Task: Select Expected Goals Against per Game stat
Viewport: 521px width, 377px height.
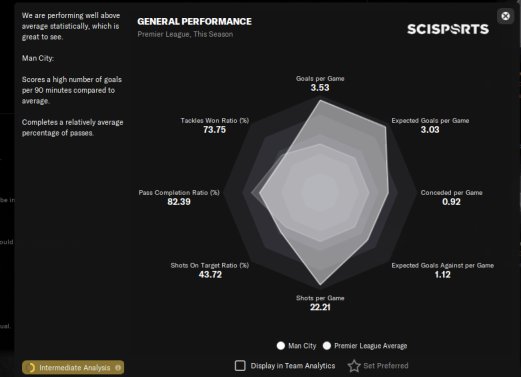Action: [443, 270]
